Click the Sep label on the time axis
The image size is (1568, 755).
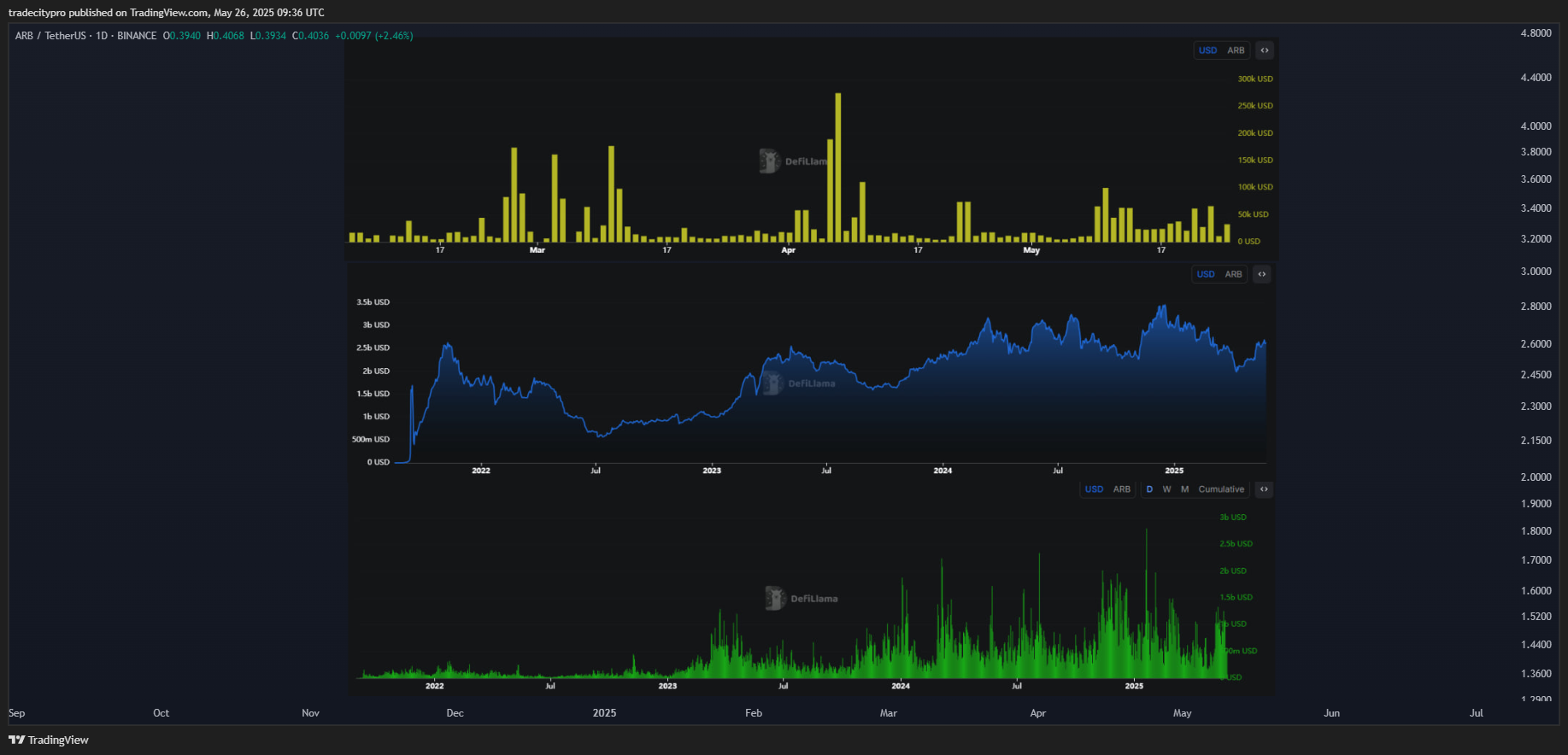[x=17, y=713]
